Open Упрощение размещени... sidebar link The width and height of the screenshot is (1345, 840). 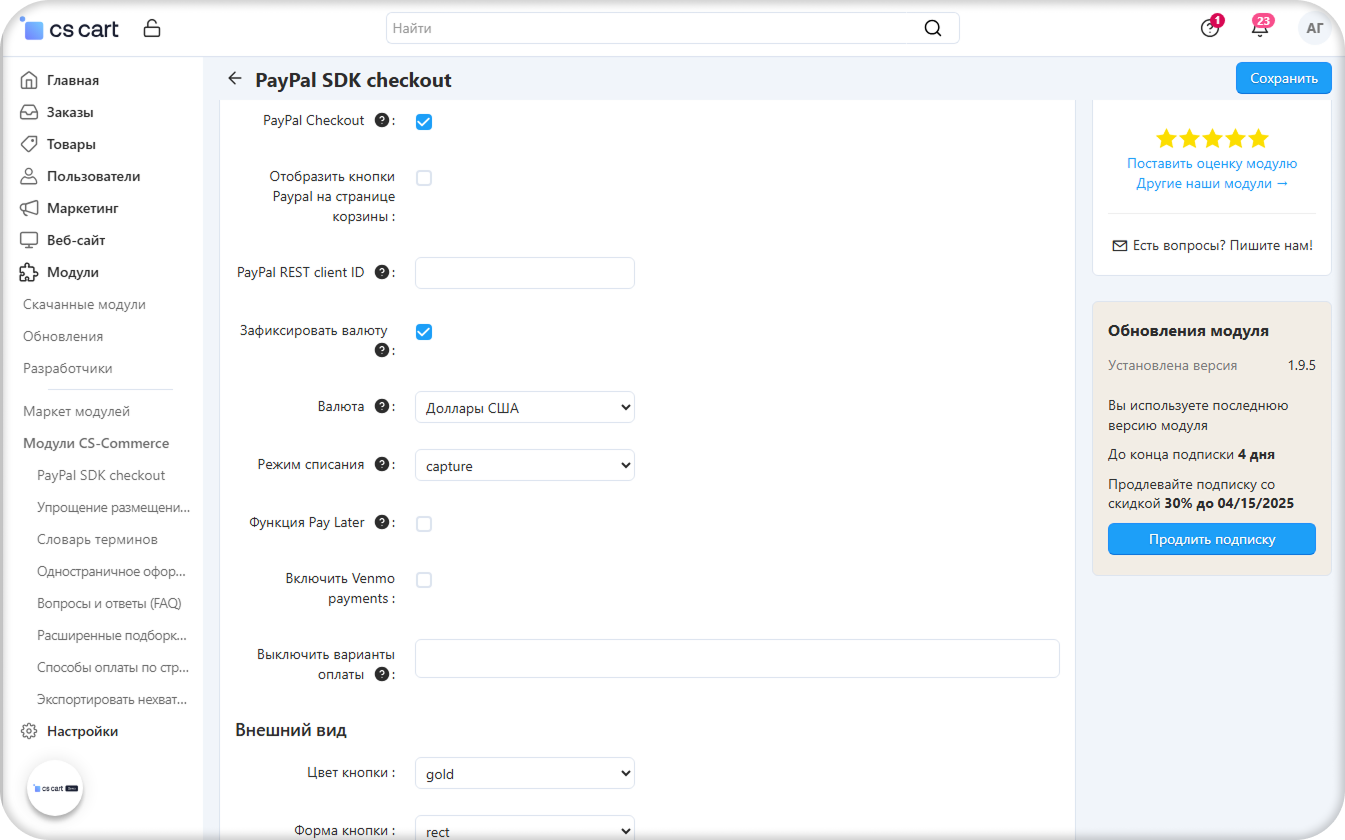click(113, 507)
